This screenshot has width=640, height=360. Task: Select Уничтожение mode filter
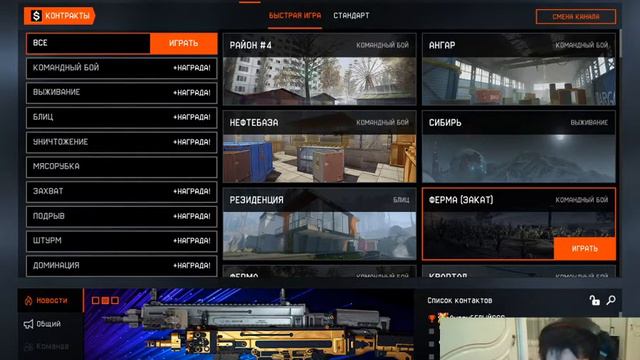(x=121, y=142)
